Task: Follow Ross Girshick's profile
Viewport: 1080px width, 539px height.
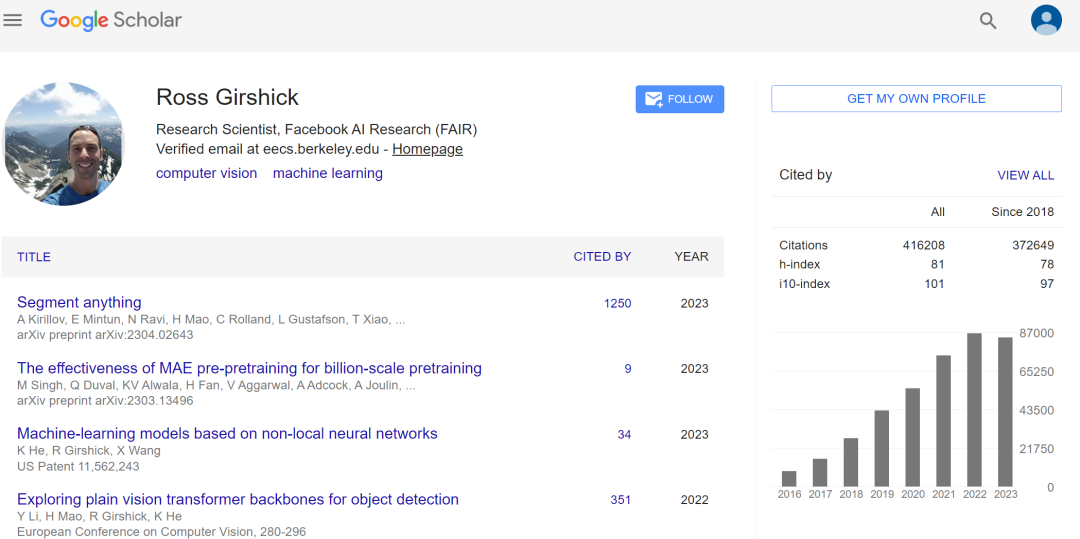Action: tap(679, 99)
